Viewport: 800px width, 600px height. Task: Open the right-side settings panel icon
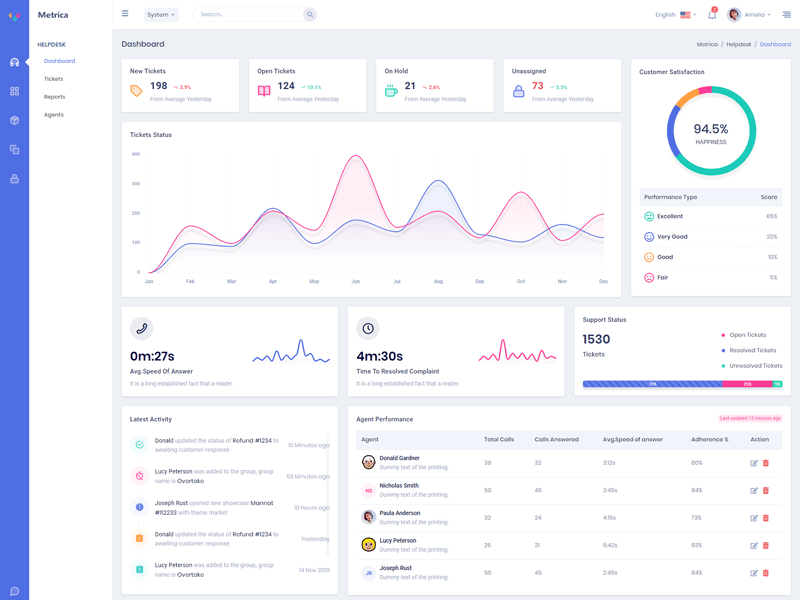pos(787,15)
